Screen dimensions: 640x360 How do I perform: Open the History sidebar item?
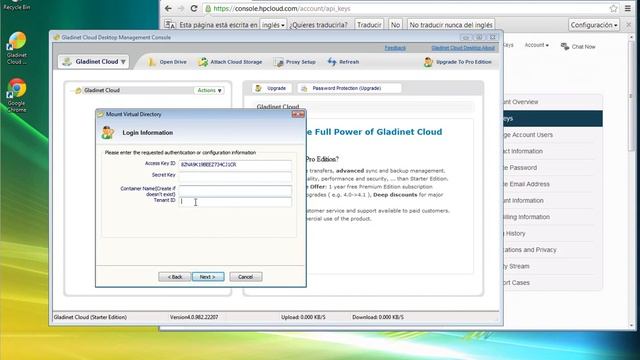[x=553, y=233]
